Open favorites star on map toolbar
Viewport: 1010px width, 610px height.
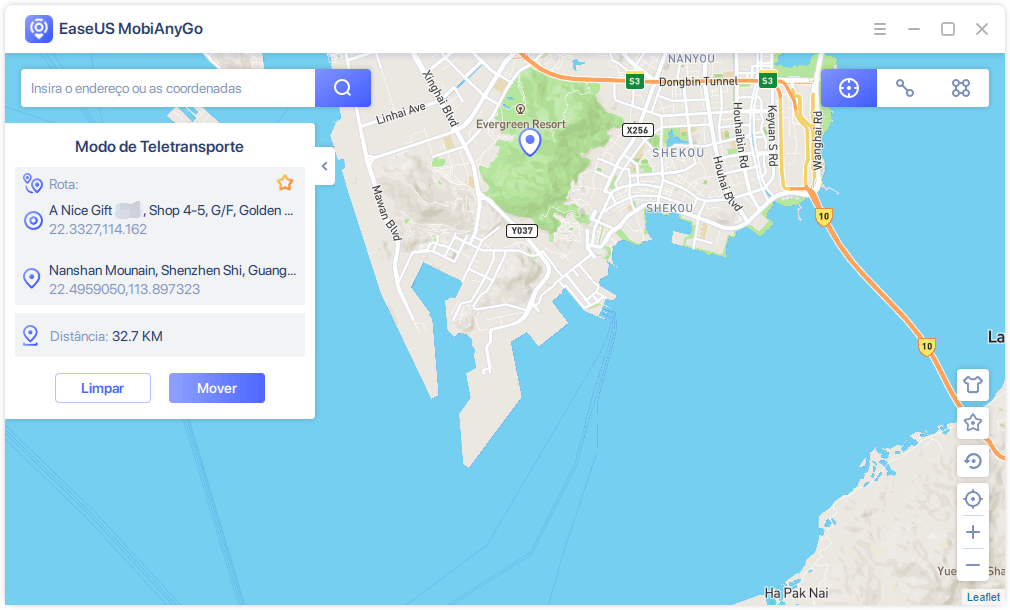[972, 423]
